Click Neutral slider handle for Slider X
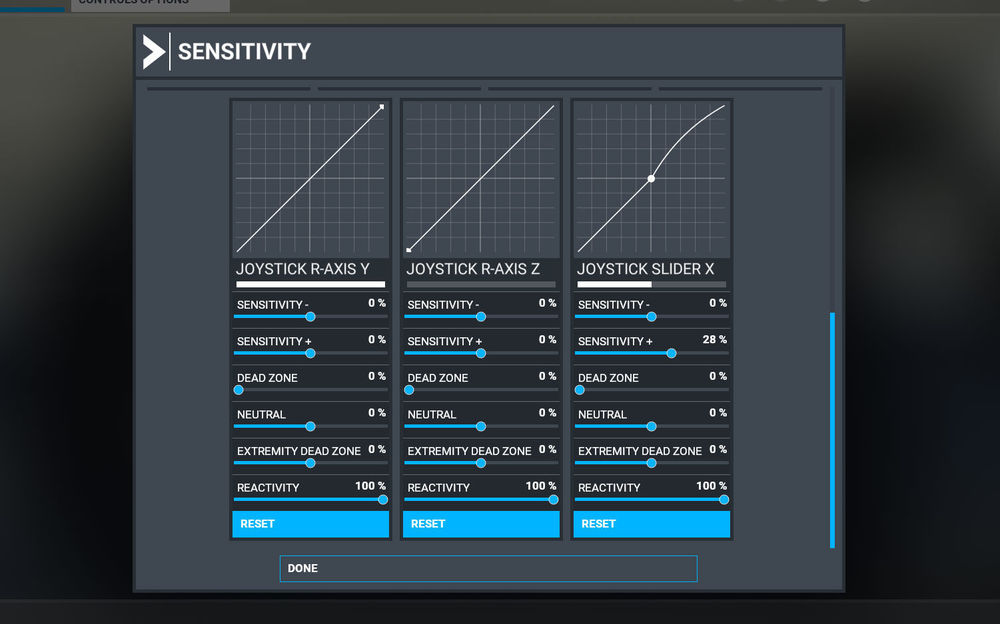1000x624 pixels. click(651, 426)
